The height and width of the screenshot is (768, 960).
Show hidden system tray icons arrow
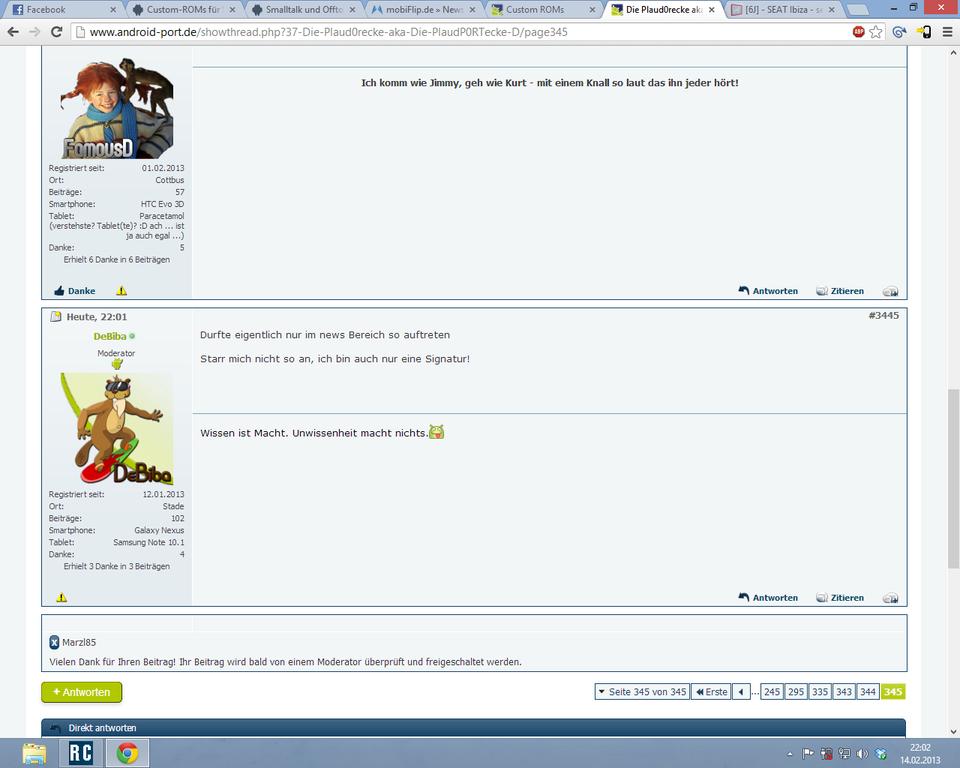[789, 754]
